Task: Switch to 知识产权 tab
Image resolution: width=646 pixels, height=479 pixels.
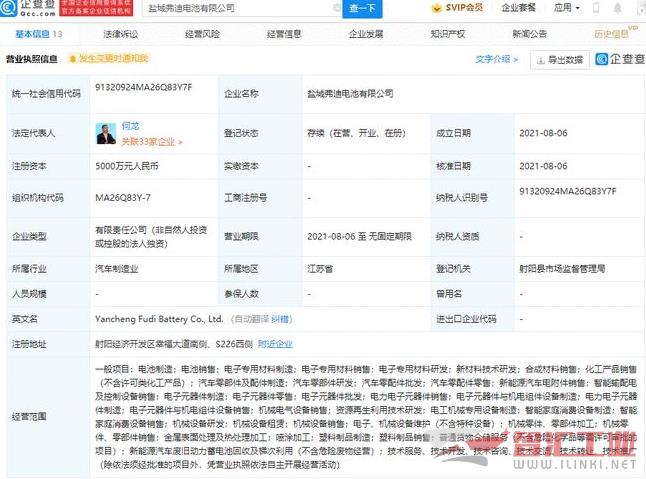Action: click(x=447, y=34)
